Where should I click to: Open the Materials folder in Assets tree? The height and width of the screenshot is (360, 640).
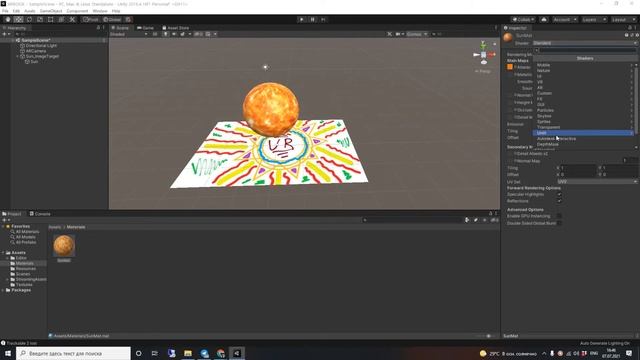tap(24, 263)
